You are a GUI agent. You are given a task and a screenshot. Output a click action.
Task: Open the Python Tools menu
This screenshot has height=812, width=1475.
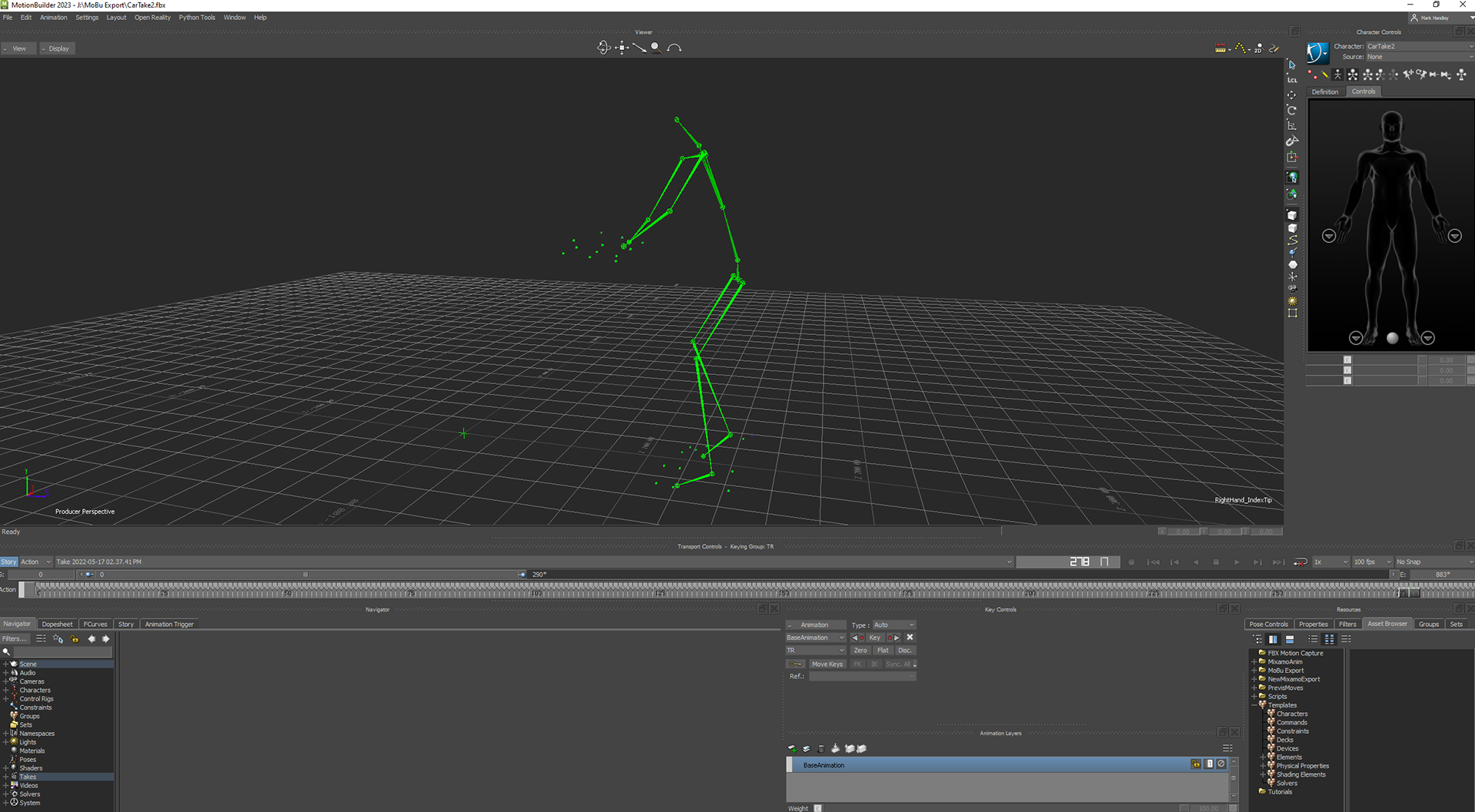click(197, 18)
